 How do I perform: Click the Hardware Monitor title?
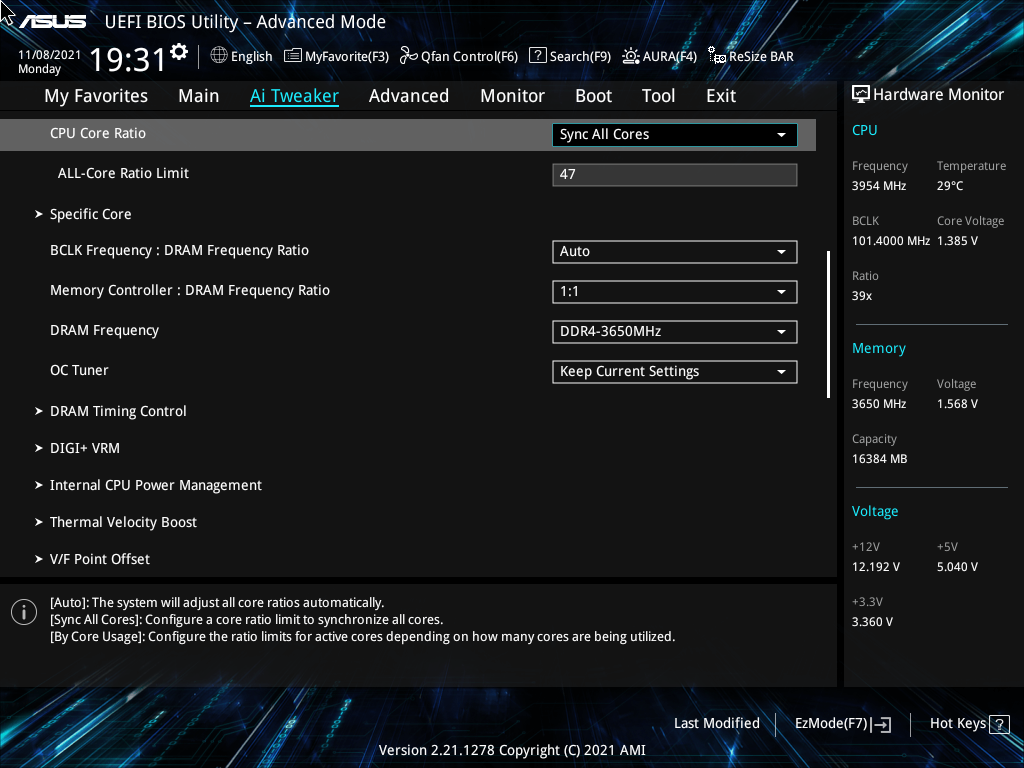pos(938,95)
